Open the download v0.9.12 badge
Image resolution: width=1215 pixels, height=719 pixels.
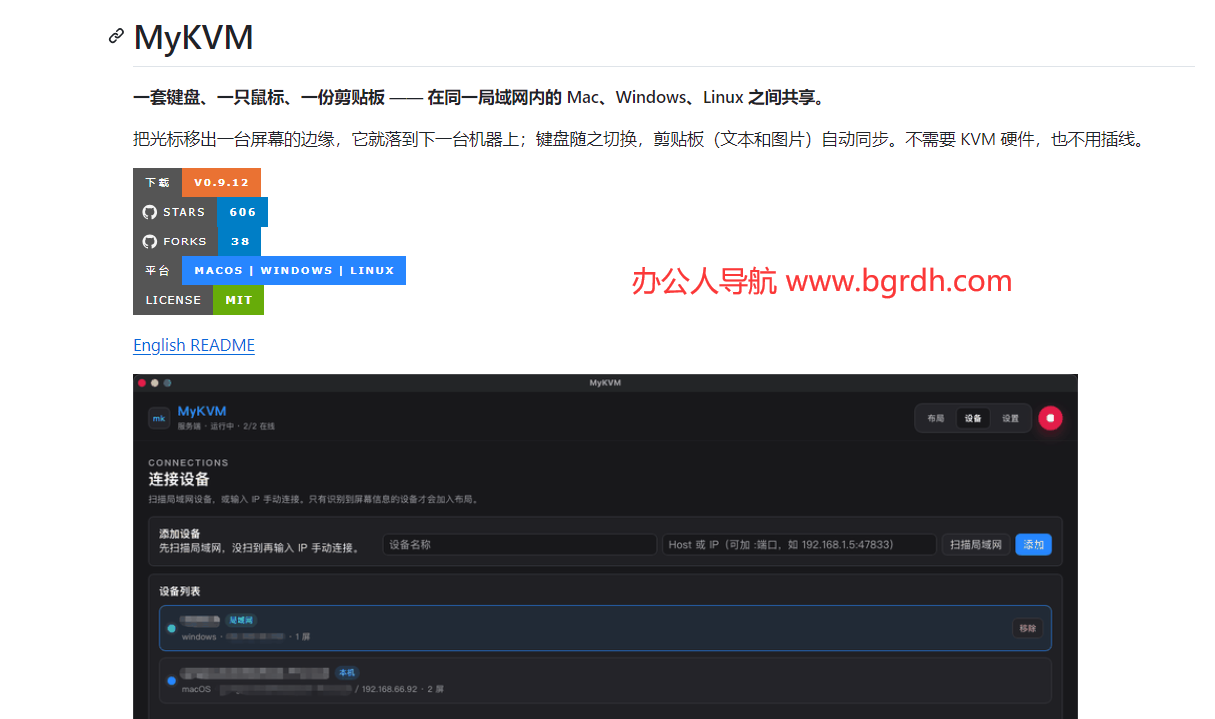(x=197, y=182)
